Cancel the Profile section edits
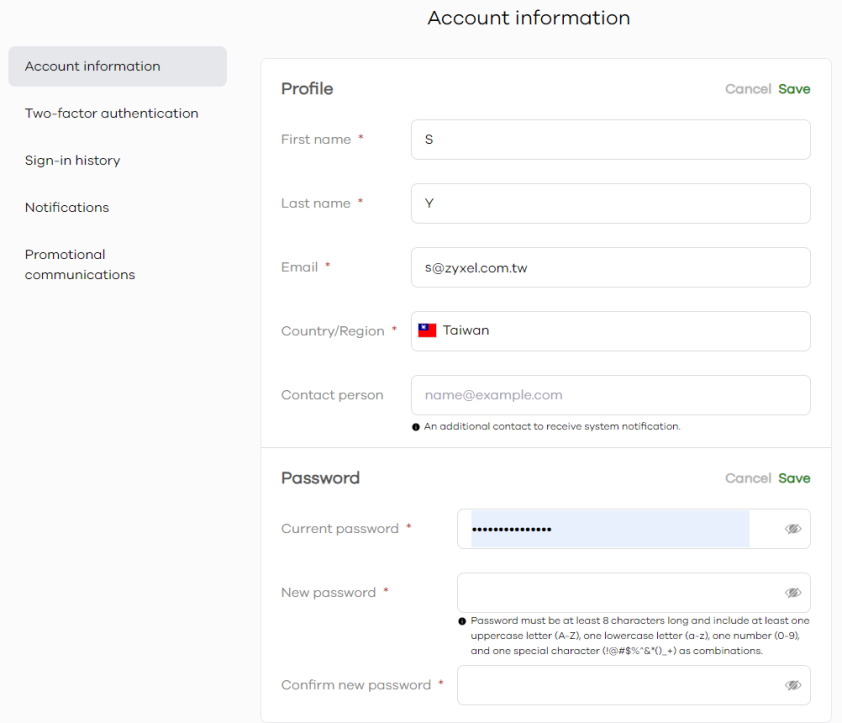The image size is (842, 723). pyautogui.click(x=747, y=89)
